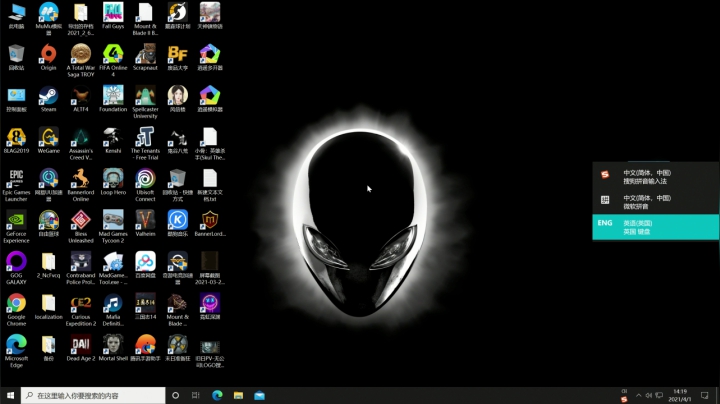Open the WeGame shortcut

pos(48,140)
